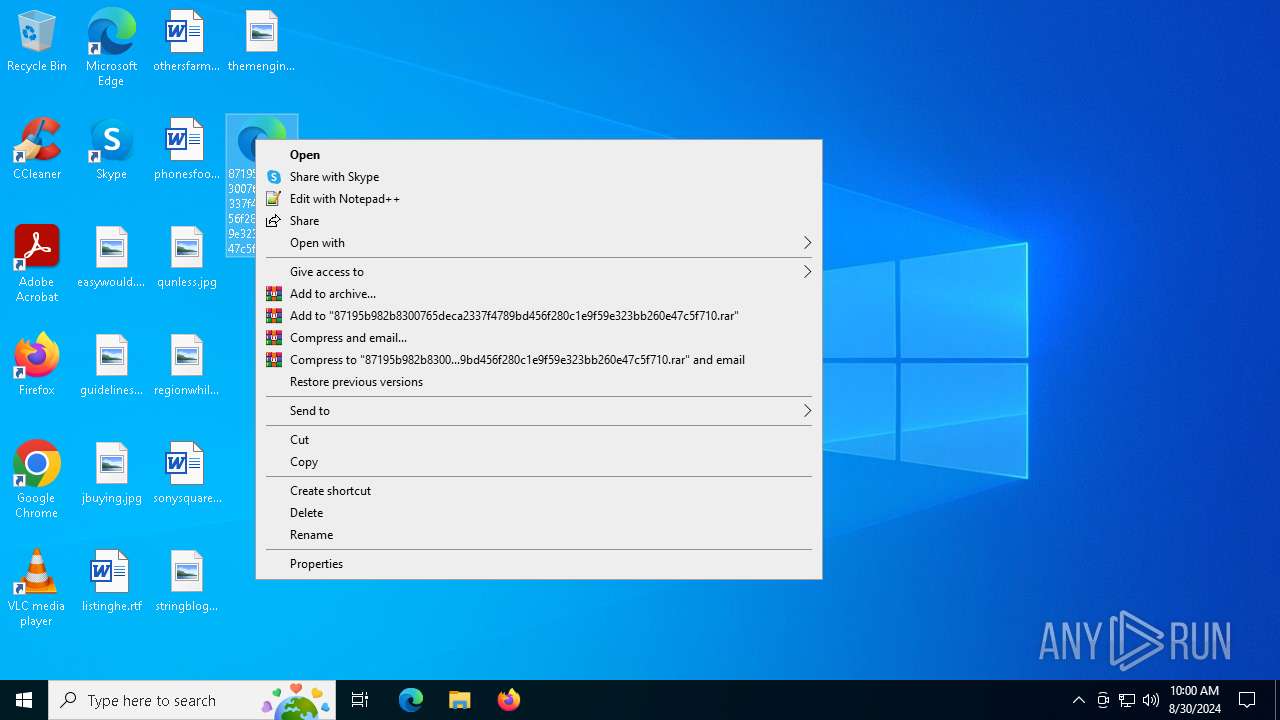Open volume control in system tray
Screen dimensions: 1280x720
(1151, 700)
